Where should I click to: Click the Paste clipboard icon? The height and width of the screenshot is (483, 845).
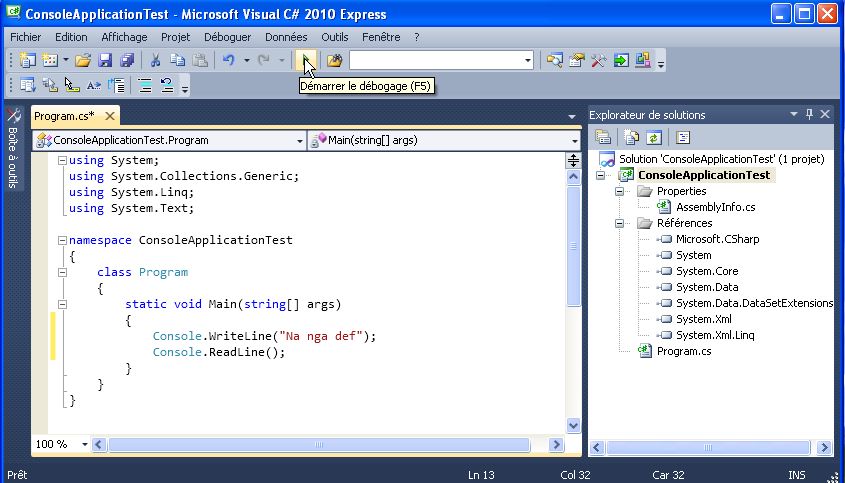pos(200,60)
